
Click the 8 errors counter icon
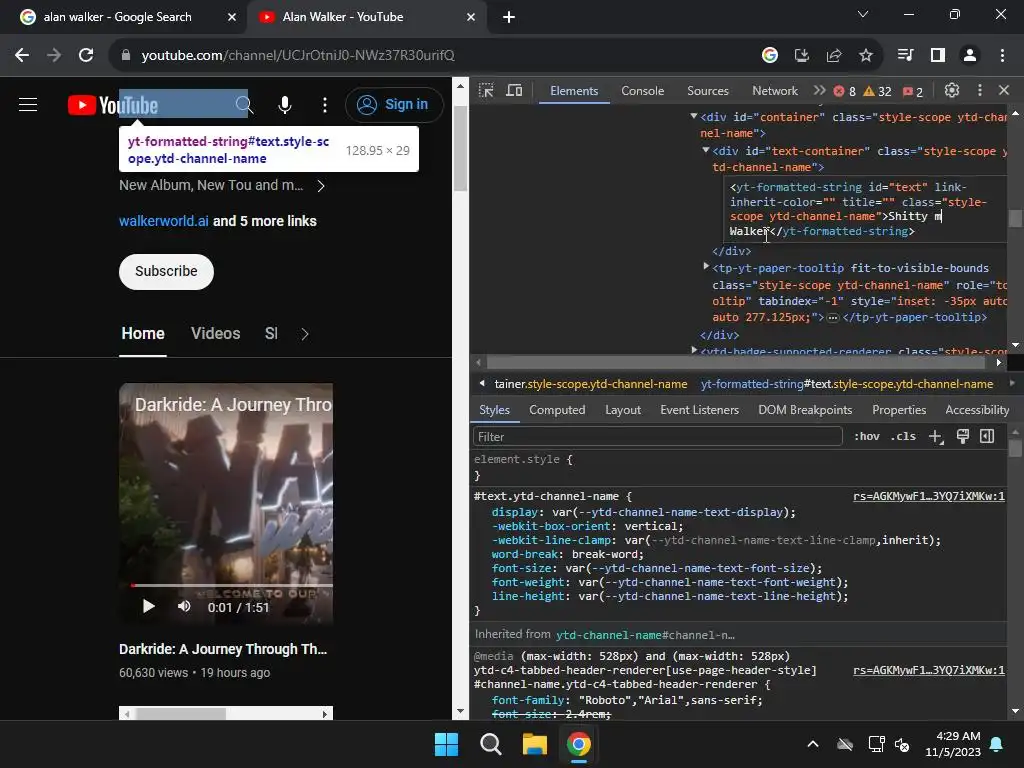point(844,91)
